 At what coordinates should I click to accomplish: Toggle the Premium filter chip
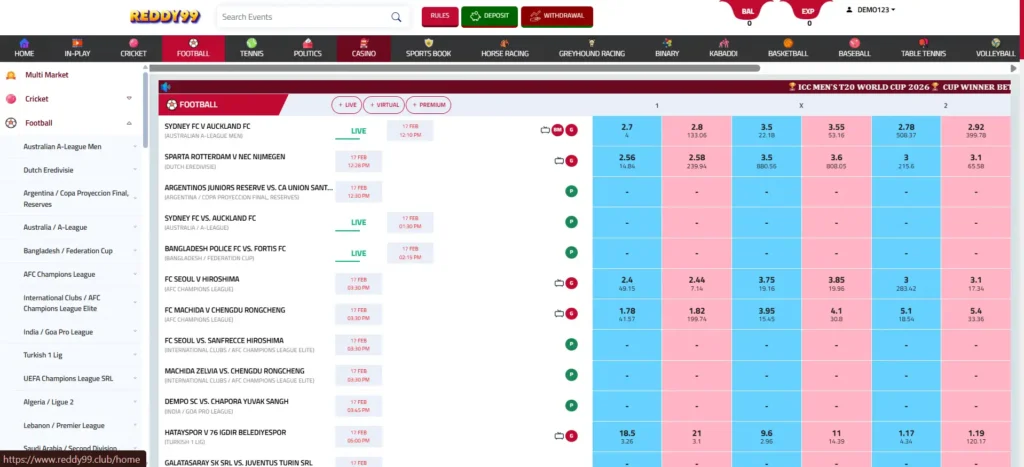pos(428,104)
